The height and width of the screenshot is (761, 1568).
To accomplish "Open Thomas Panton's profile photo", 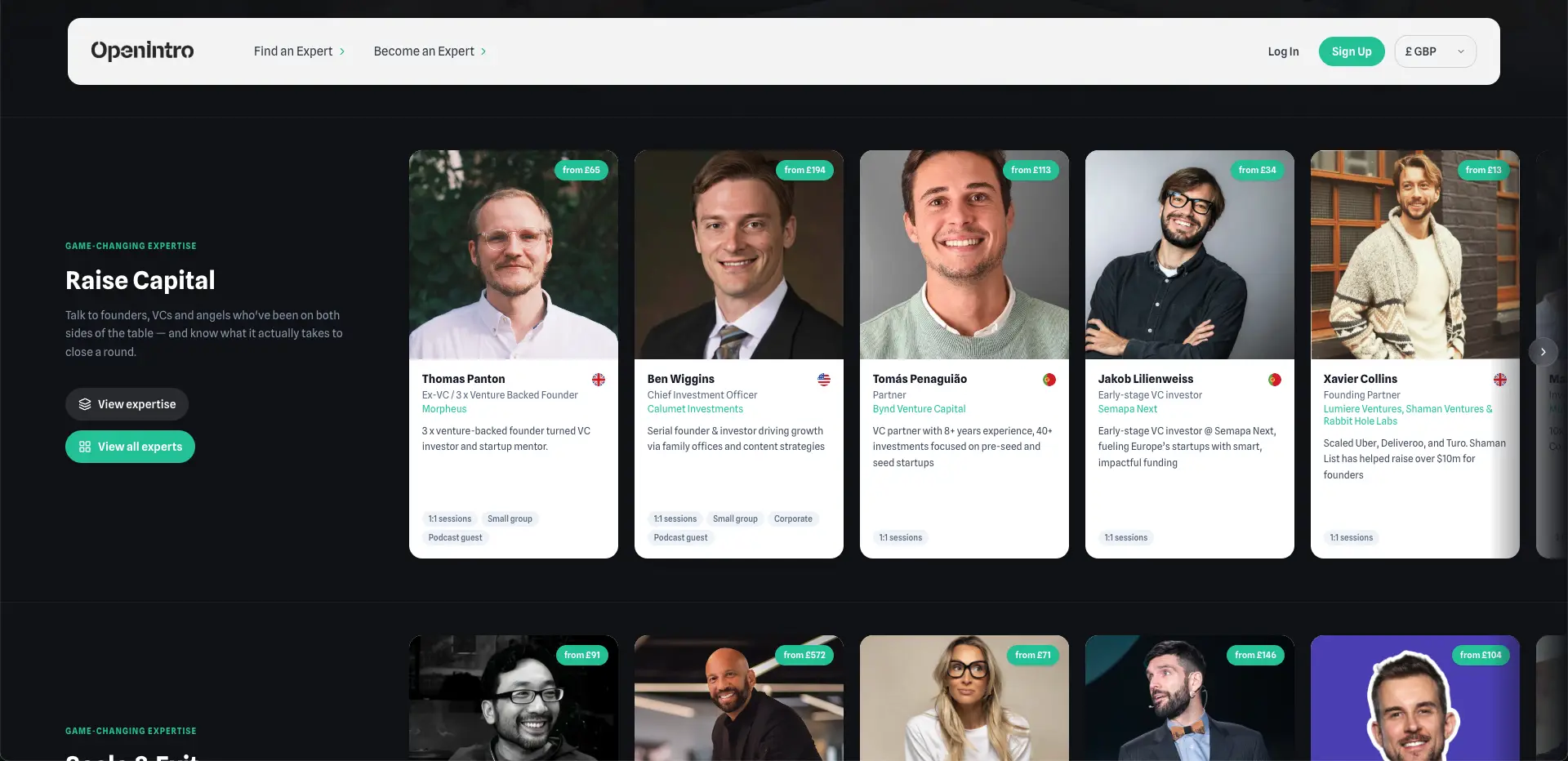I will [x=514, y=255].
